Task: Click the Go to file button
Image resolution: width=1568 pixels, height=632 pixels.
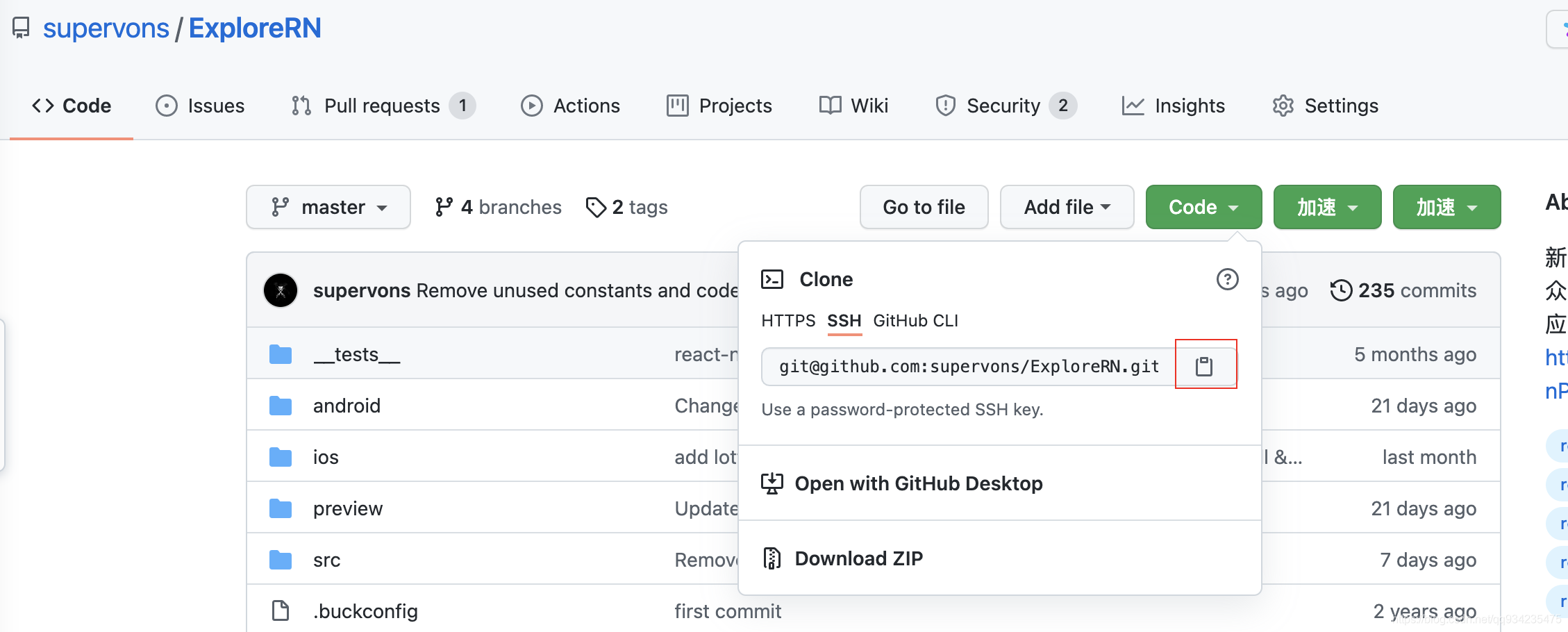Action: 924,207
